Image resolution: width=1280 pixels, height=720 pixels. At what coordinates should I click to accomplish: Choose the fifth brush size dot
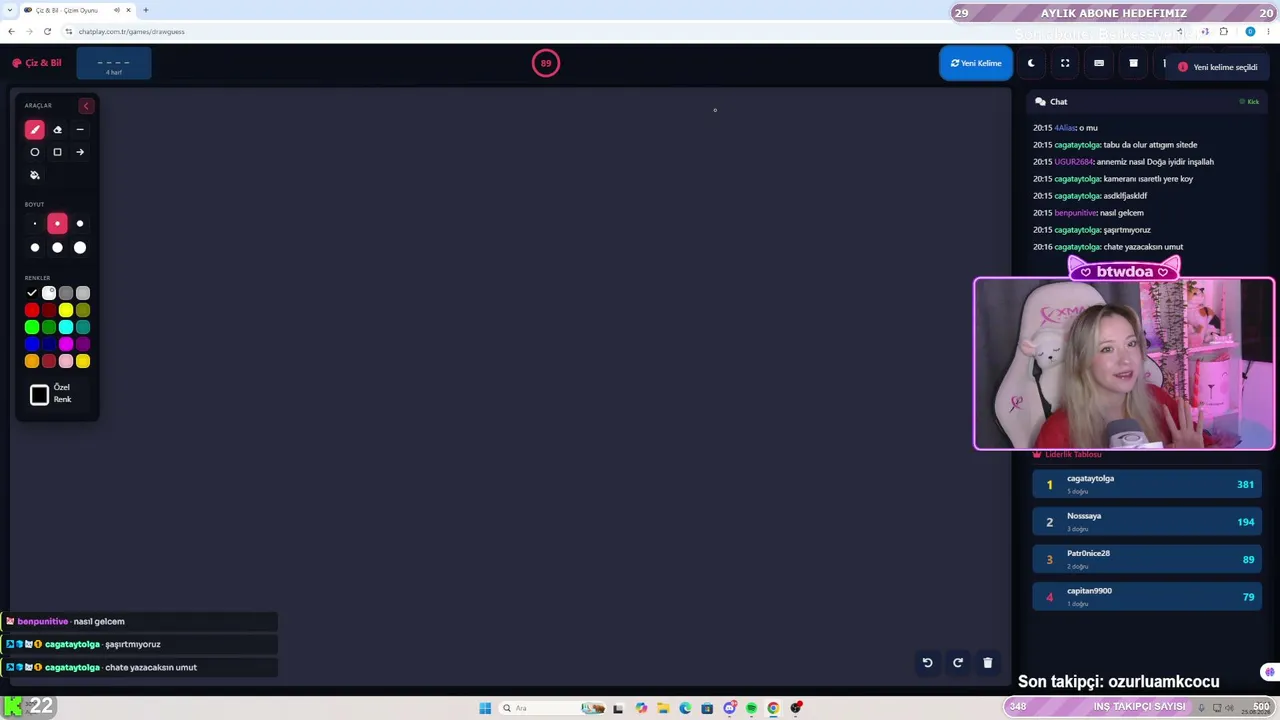tap(57, 247)
